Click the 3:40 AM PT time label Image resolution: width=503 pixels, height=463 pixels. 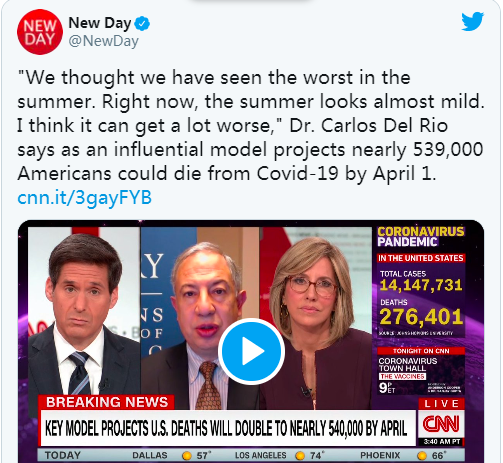pyautogui.click(x=441, y=442)
